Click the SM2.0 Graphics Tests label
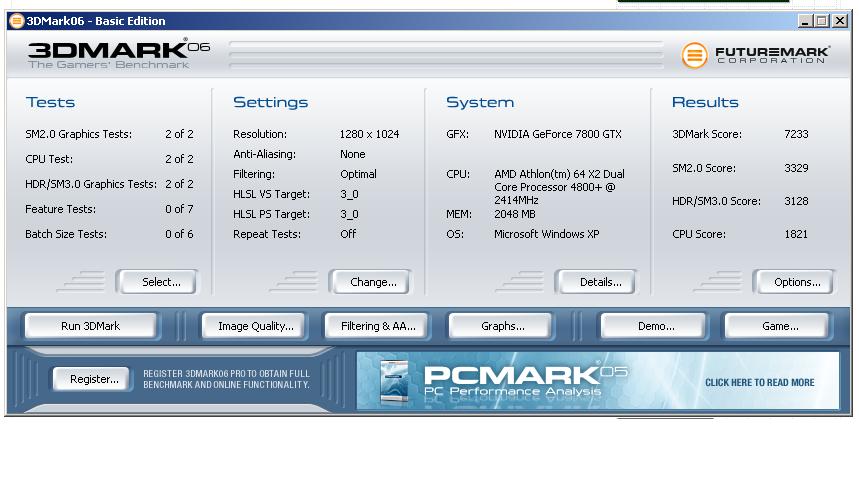Screen dimensions: 859x482 (78, 134)
